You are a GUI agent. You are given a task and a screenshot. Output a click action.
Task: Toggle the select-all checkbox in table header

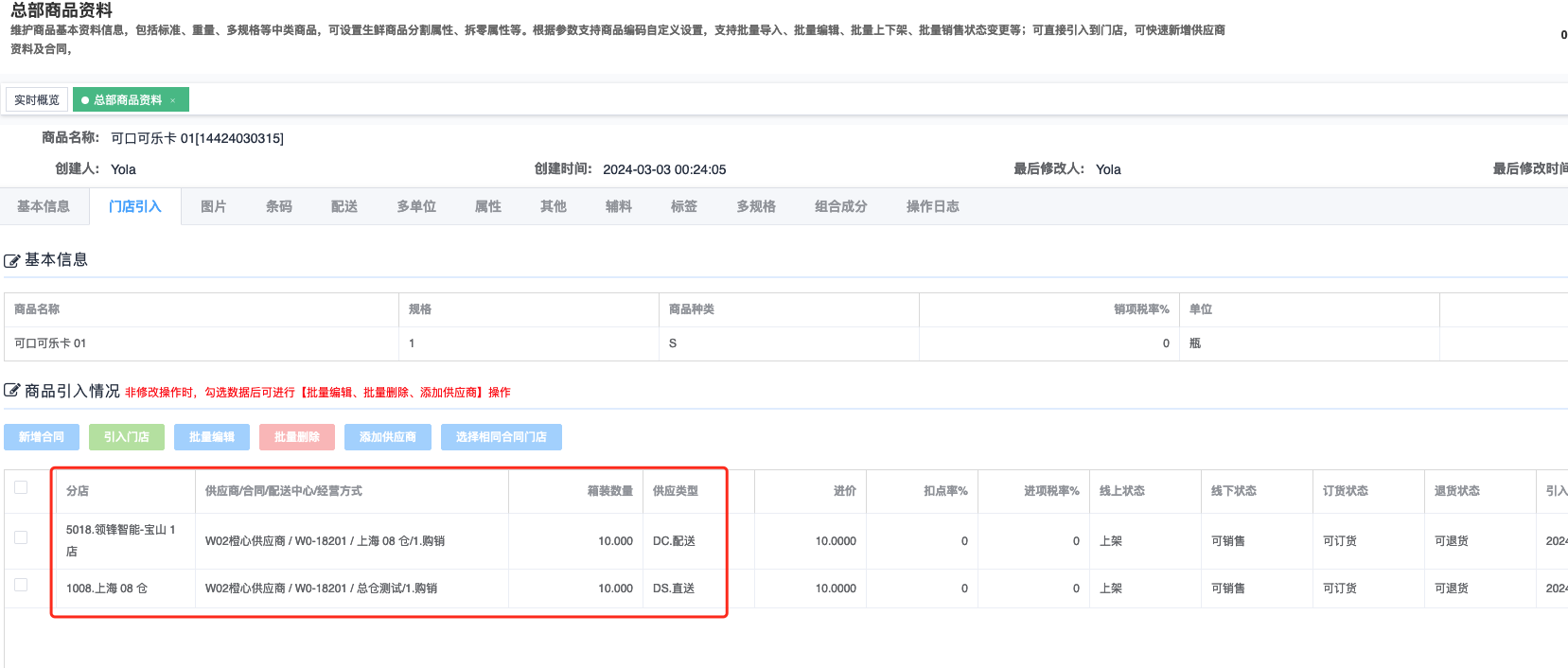coord(21,487)
